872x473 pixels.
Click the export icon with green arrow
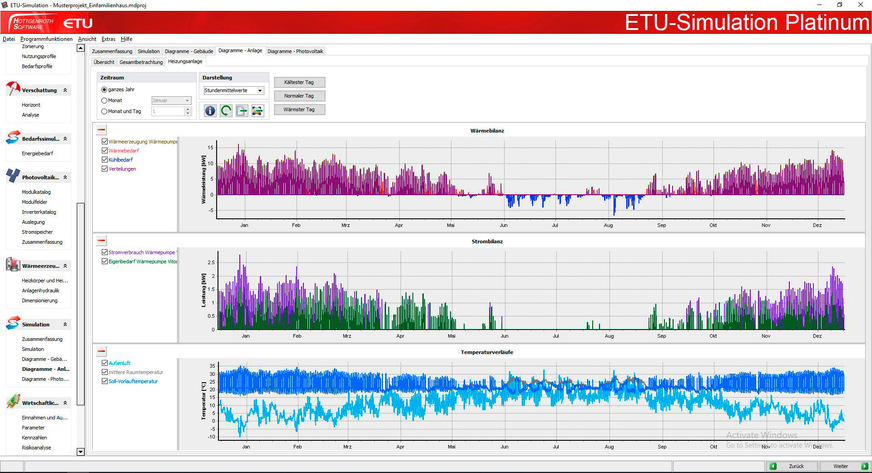coord(242,111)
